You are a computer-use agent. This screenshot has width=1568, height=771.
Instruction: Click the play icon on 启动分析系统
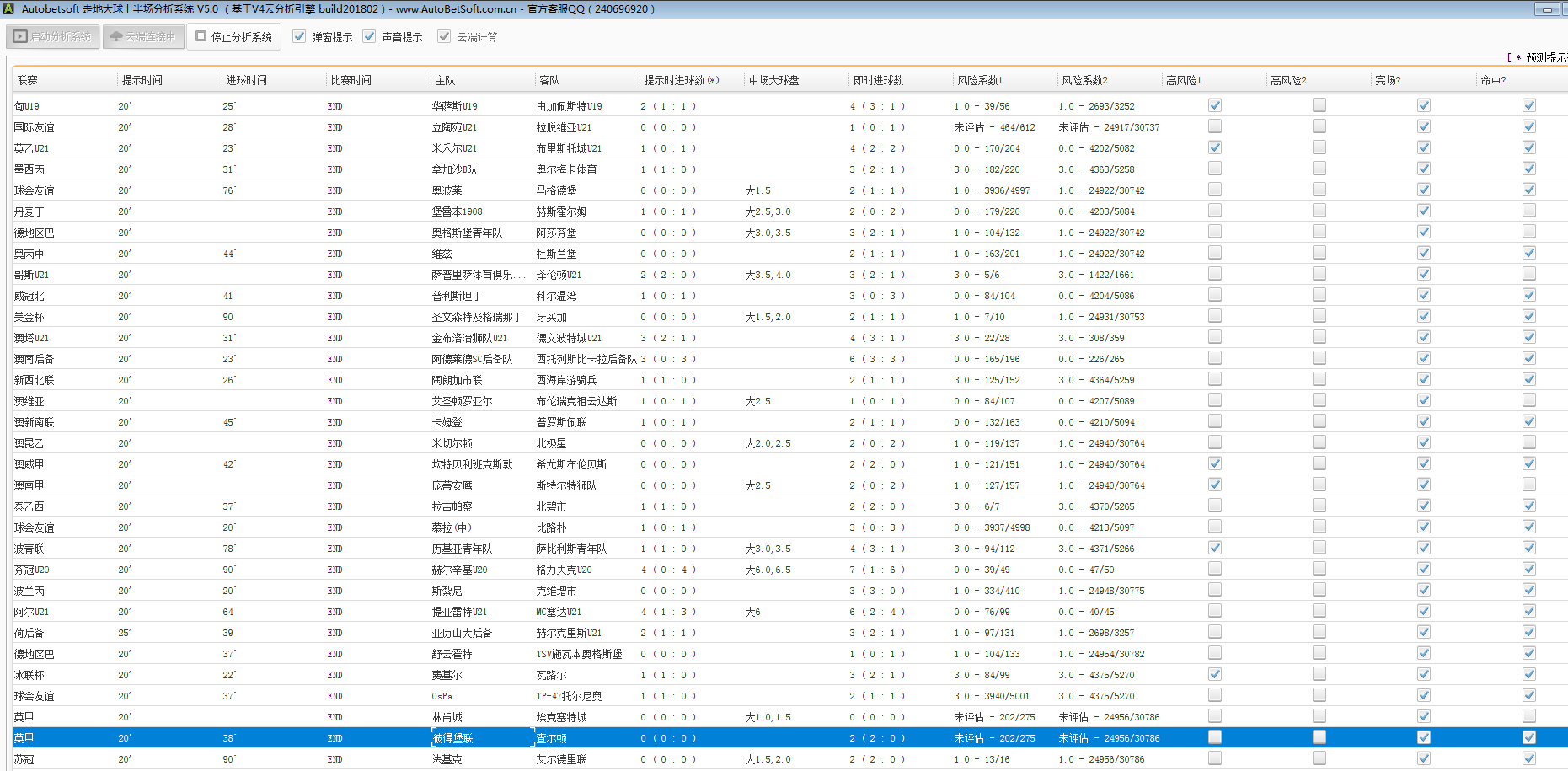[20, 37]
